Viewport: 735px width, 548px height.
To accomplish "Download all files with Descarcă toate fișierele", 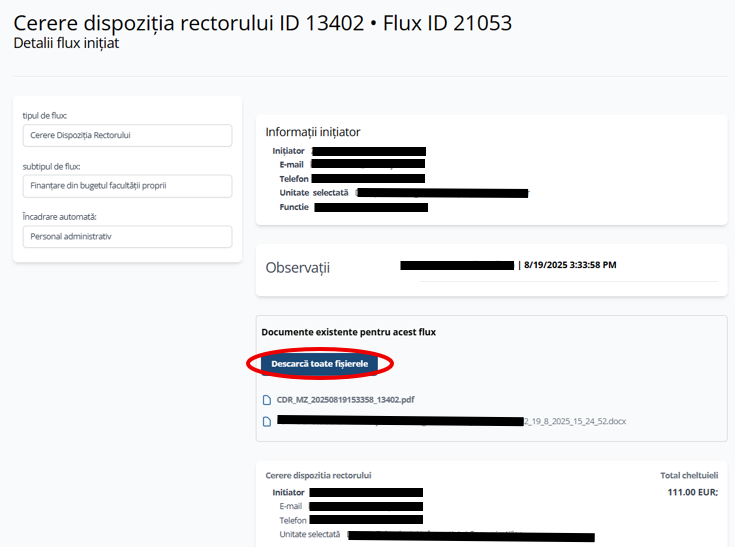I will tap(319, 364).
